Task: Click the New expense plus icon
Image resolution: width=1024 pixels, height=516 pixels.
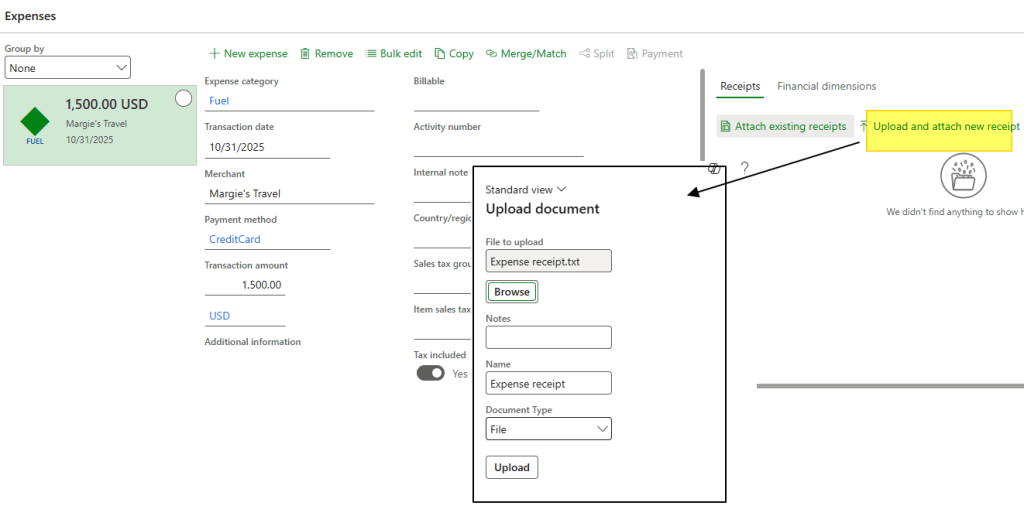Action: coord(214,54)
